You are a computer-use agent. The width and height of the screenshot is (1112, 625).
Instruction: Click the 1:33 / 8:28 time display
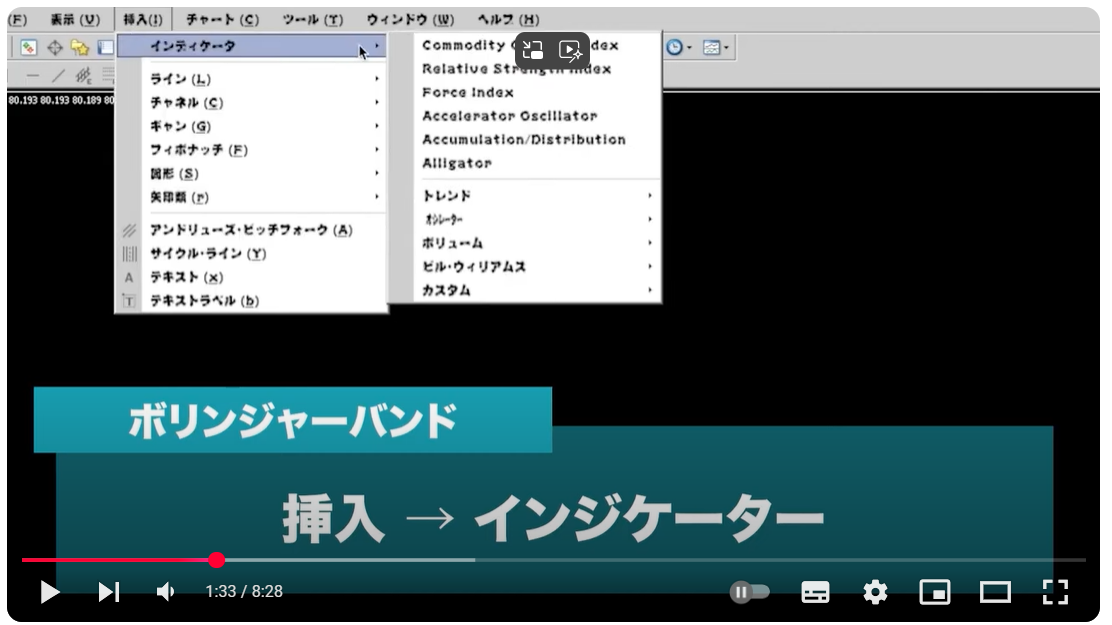point(244,592)
